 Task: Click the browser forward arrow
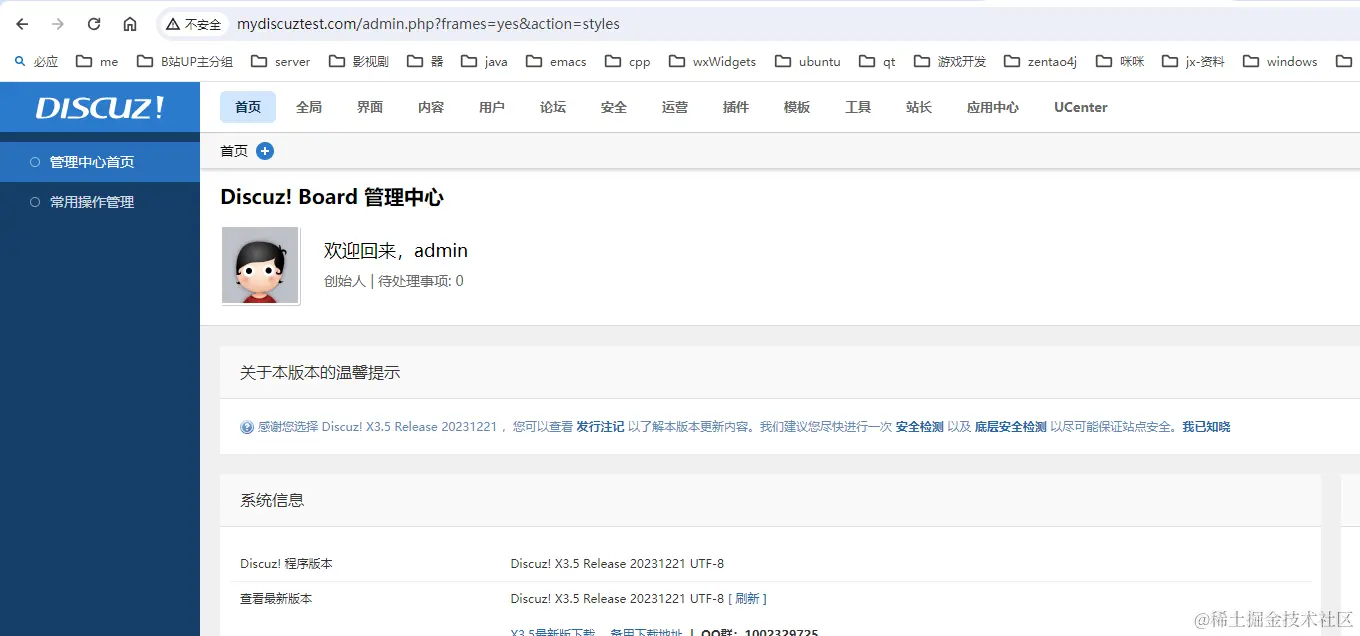click(x=58, y=24)
